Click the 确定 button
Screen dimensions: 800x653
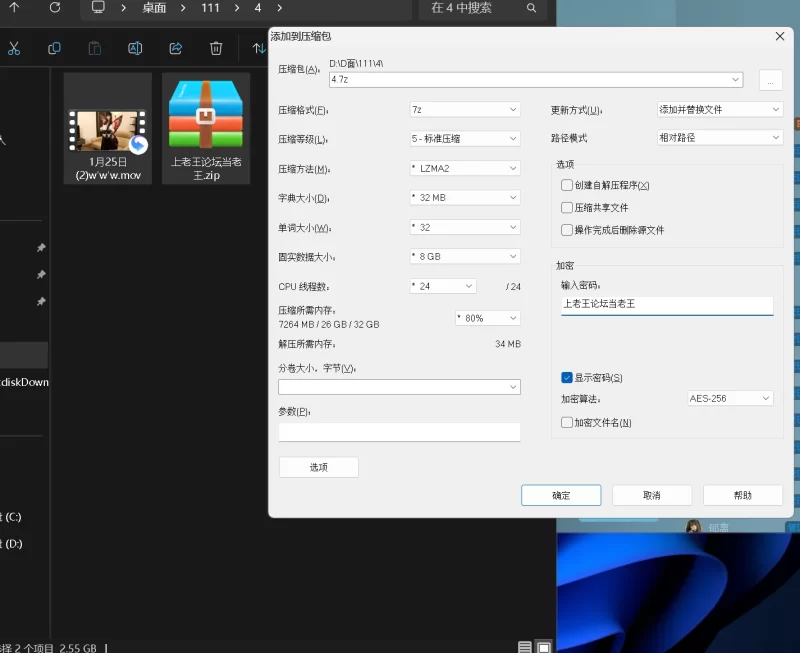pos(561,495)
